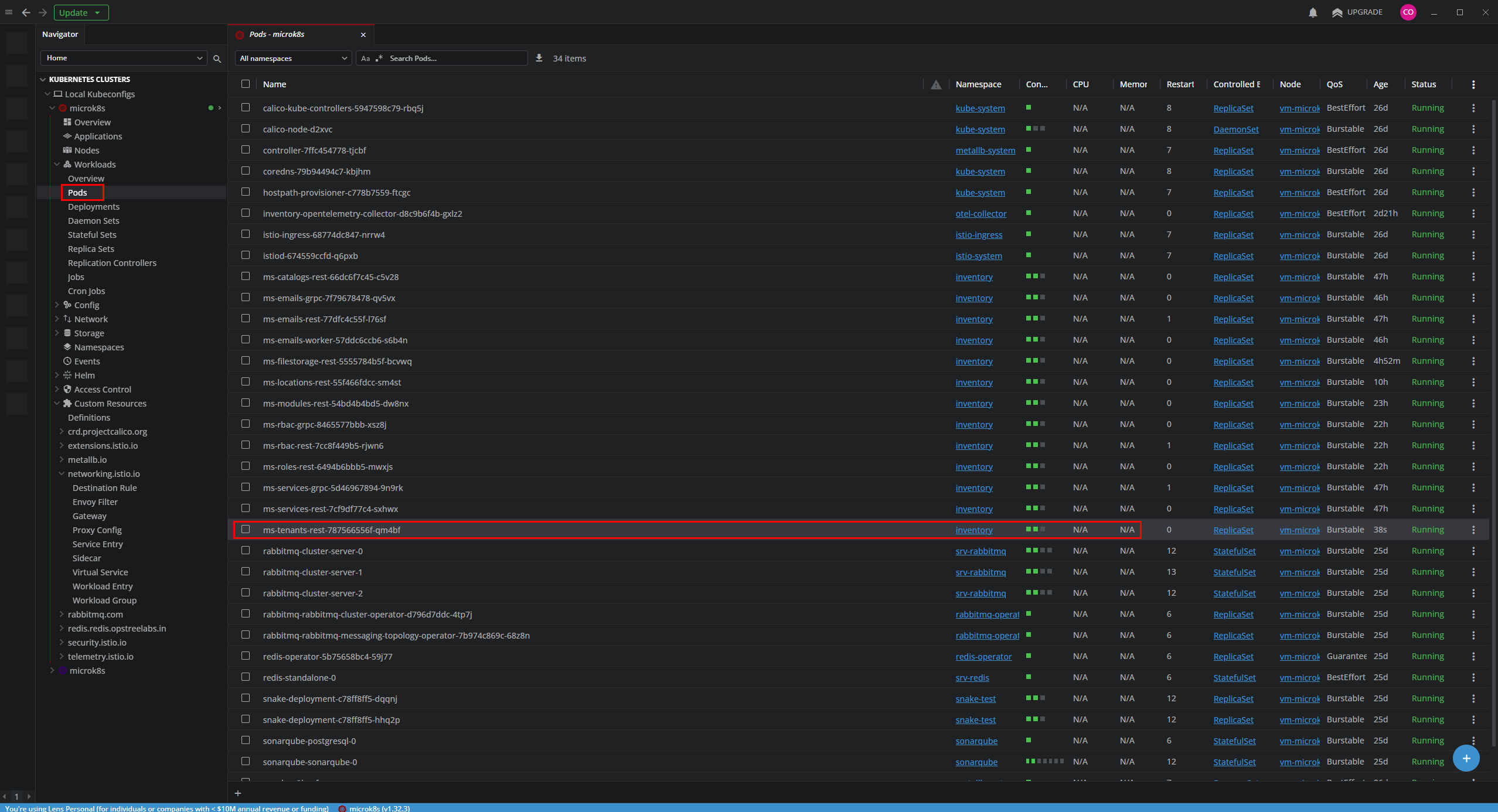Go forward with the right arrow icon
The width and height of the screenshot is (1498, 812).
point(43,12)
